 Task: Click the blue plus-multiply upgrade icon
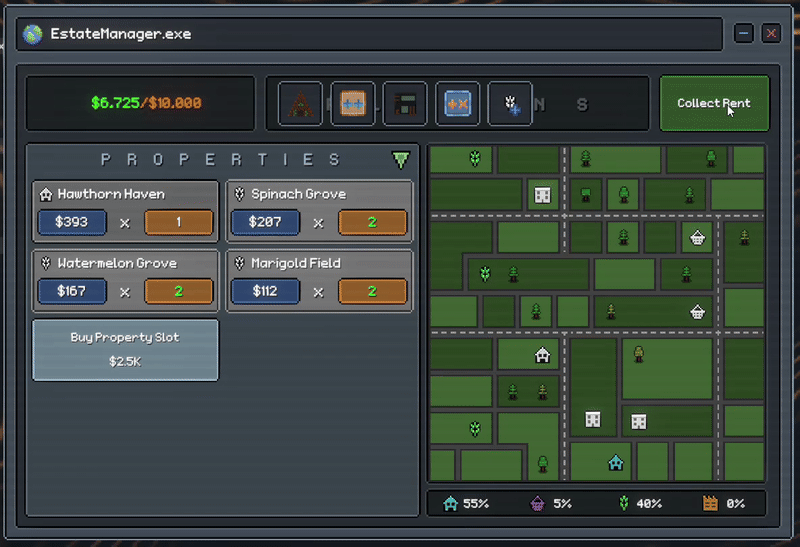[457, 104]
